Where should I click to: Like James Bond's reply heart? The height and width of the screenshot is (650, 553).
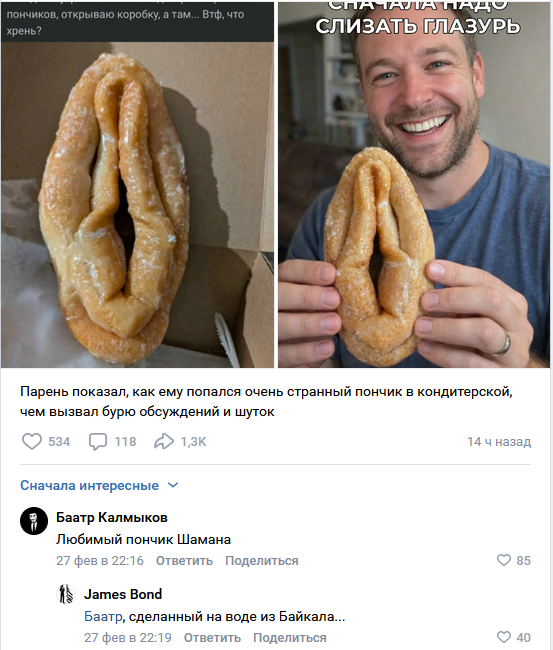coord(504,637)
